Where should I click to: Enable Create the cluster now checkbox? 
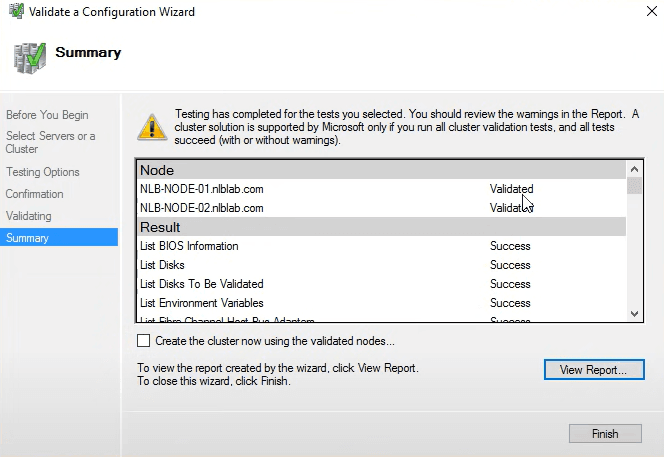click(x=144, y=341)
